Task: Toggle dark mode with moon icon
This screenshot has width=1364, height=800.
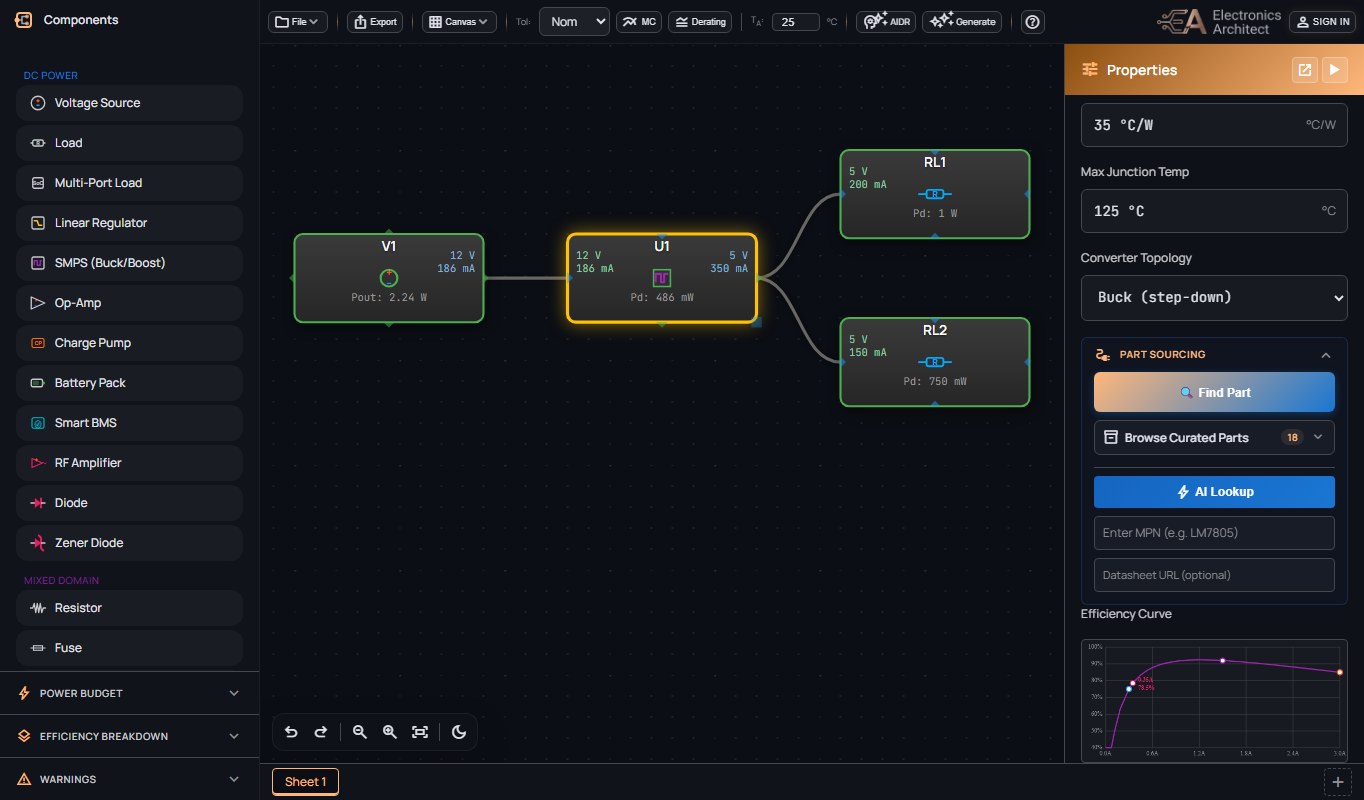Action: (x=459, y=732)
